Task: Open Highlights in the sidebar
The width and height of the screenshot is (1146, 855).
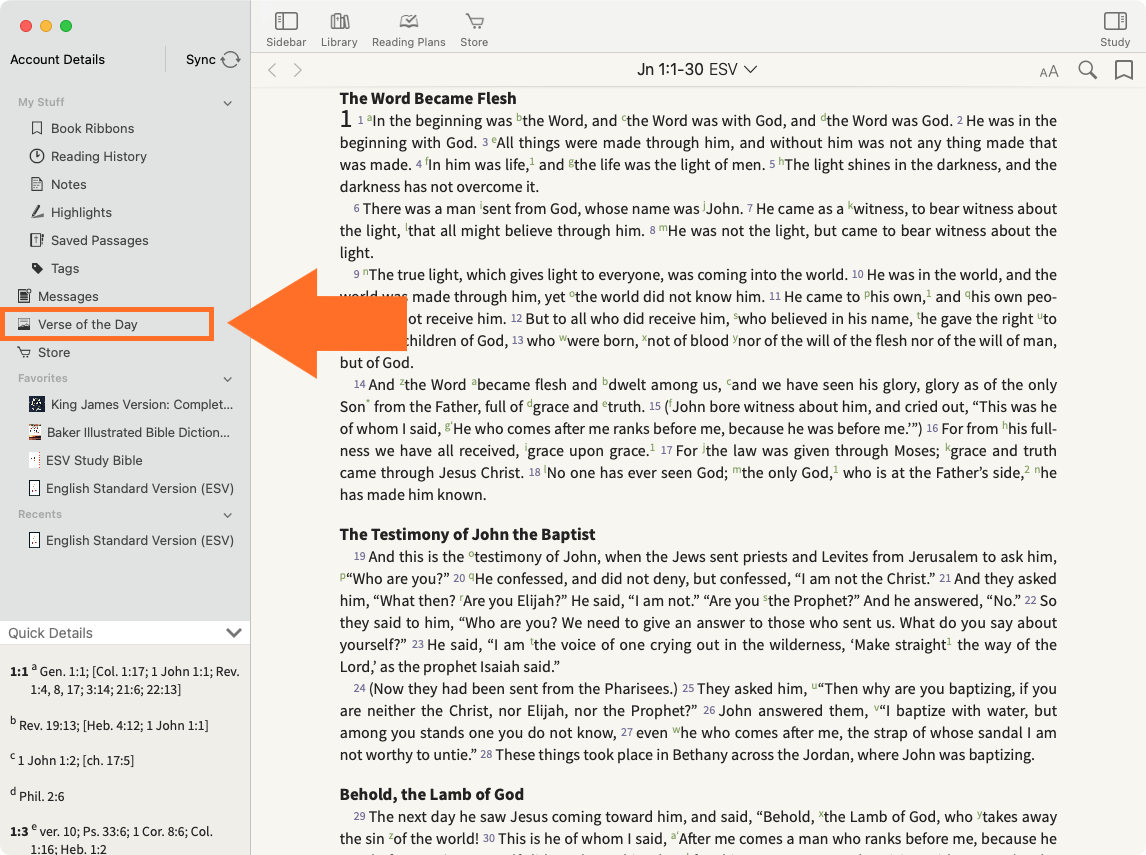Action: pyautogui.click(x=81, y=212)
